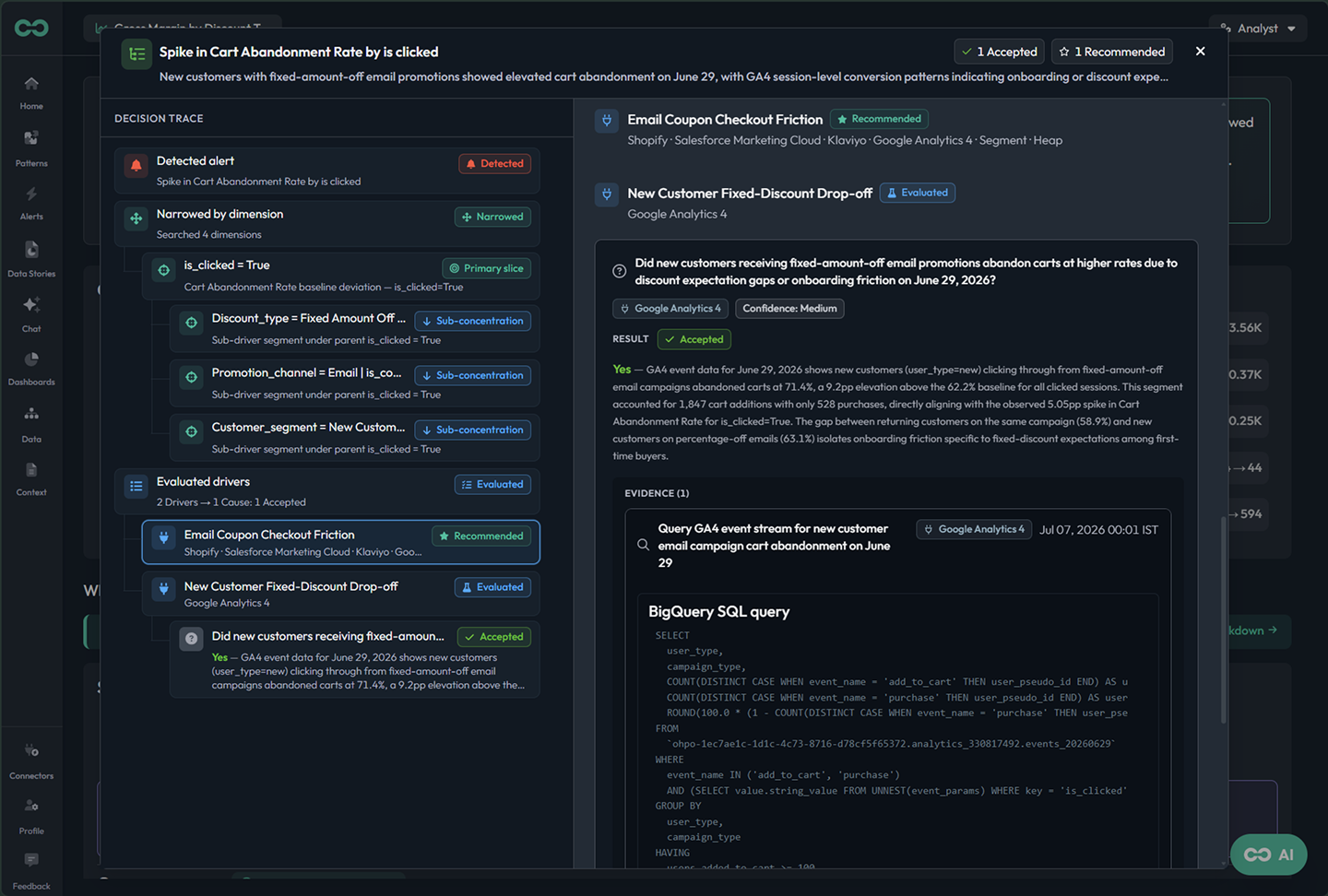1328x896 pixels.
Task: Click the EVIDENCE (1) label
Action: [657, 493]
